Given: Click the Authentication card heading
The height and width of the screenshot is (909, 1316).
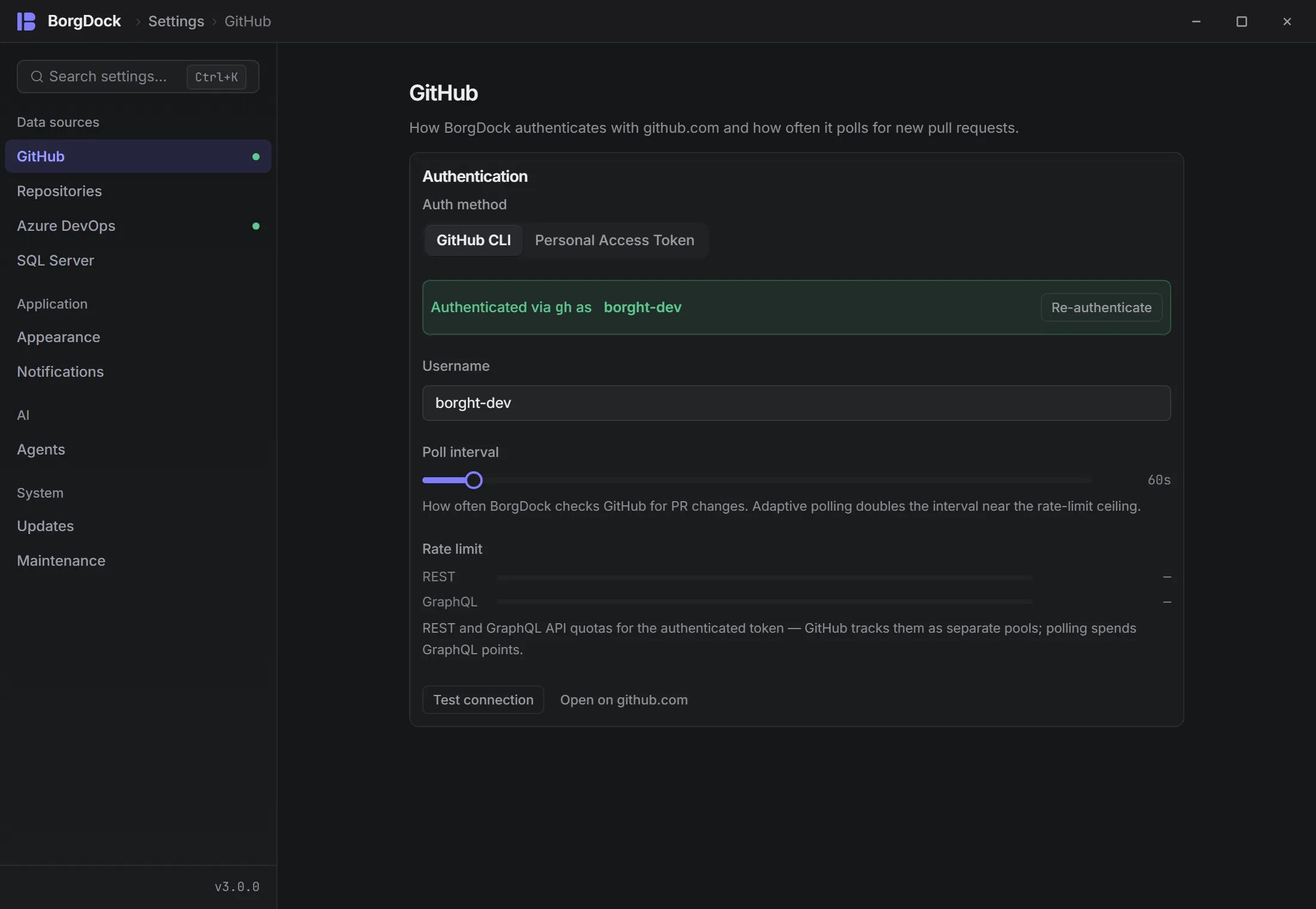Looking at the screenshot, I should click(475, 176).
